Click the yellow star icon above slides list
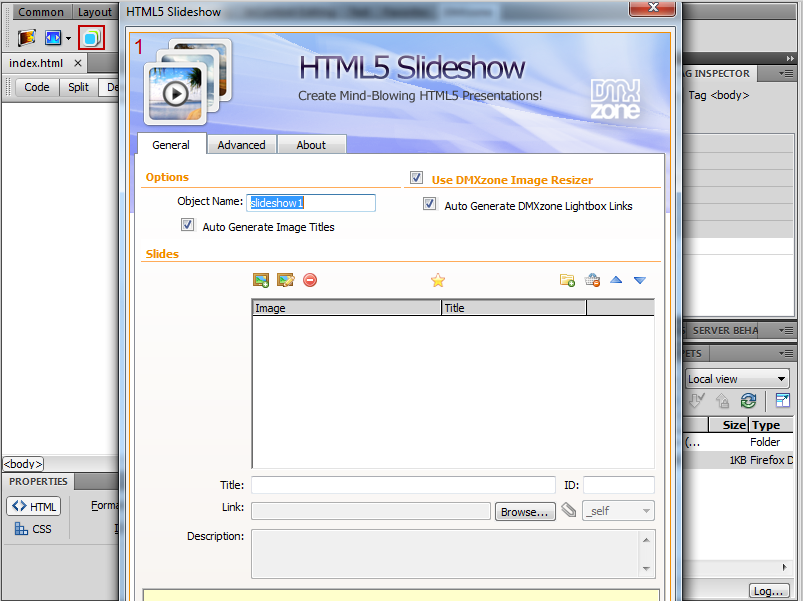Viewport: 803px width, 601px height. [438, 280]
